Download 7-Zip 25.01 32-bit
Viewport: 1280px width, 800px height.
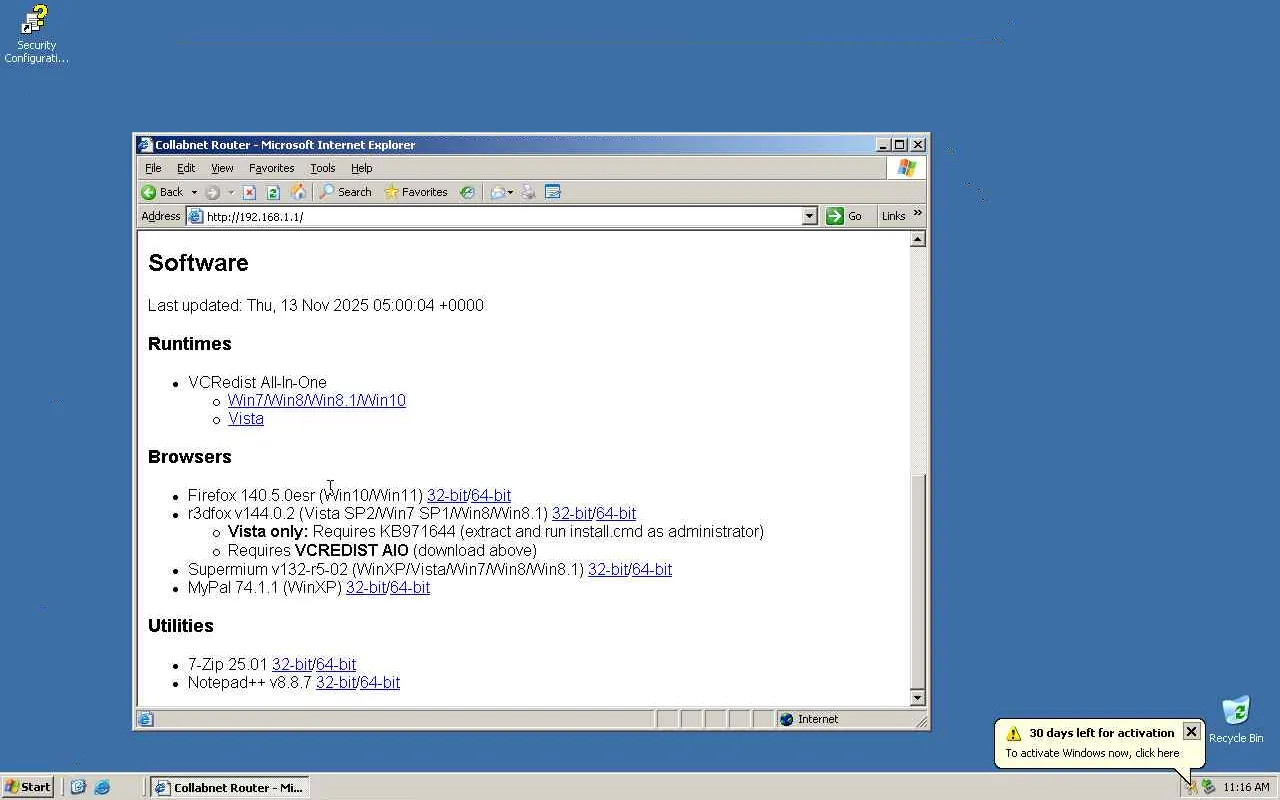(292, 665)
